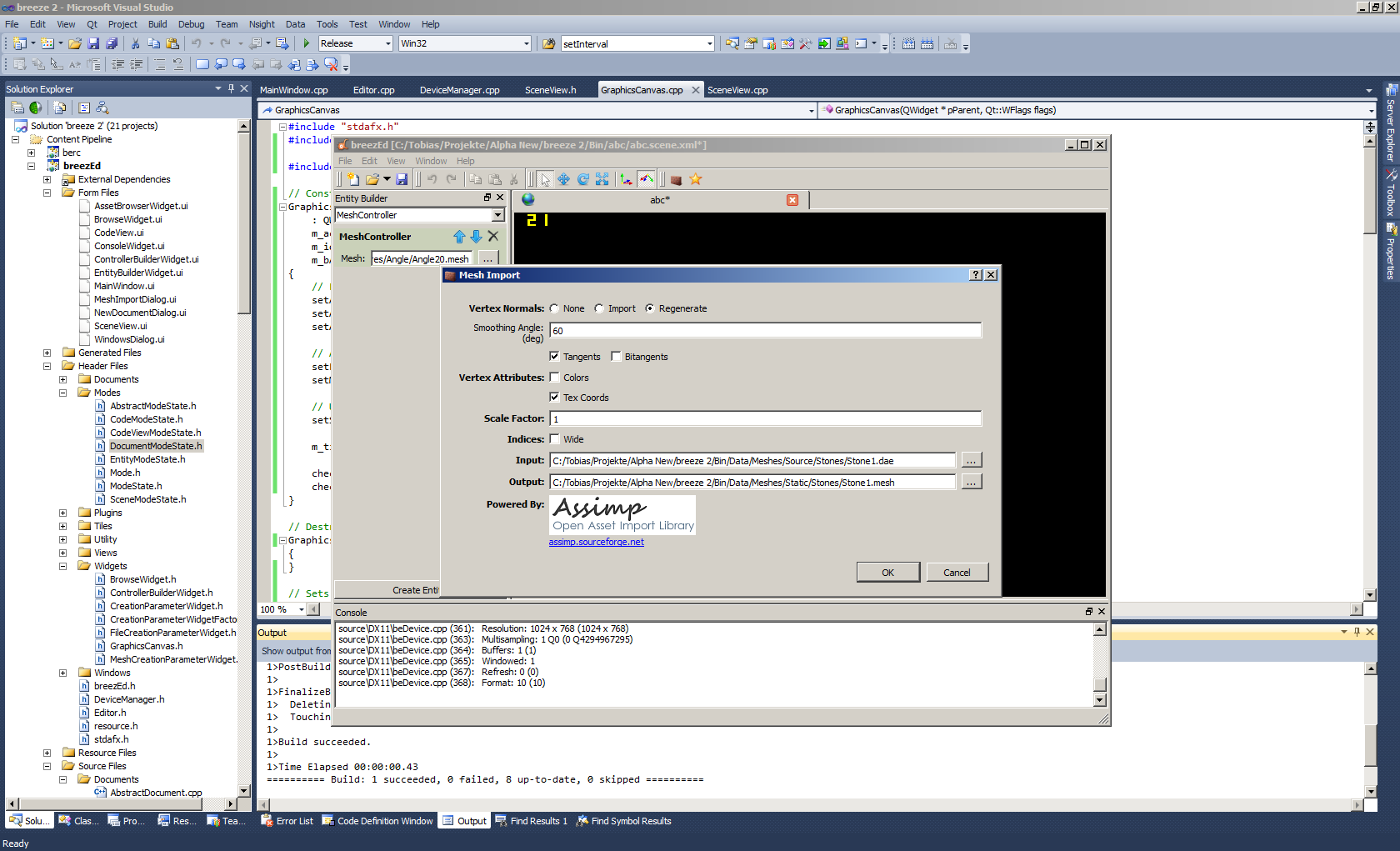Toggle the Colors vertex attribute checkbox
Image resolution: width=1400 pixels, height=851 pixels.
[x=555, y=378]
